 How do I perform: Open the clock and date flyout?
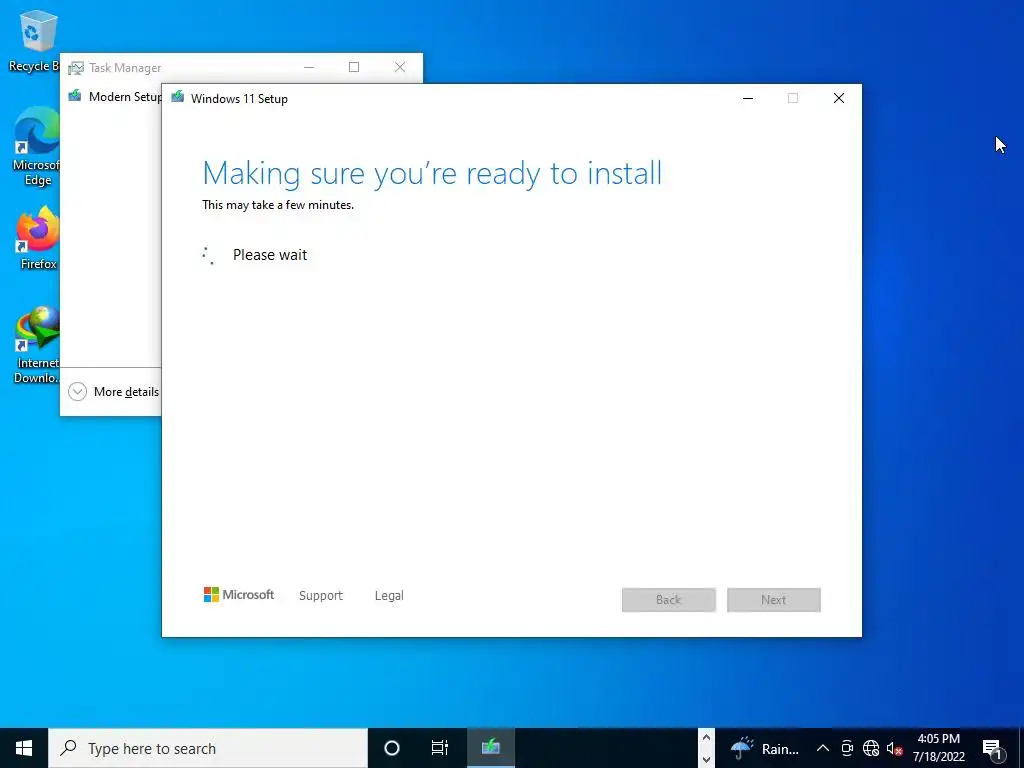coord(938,748)
